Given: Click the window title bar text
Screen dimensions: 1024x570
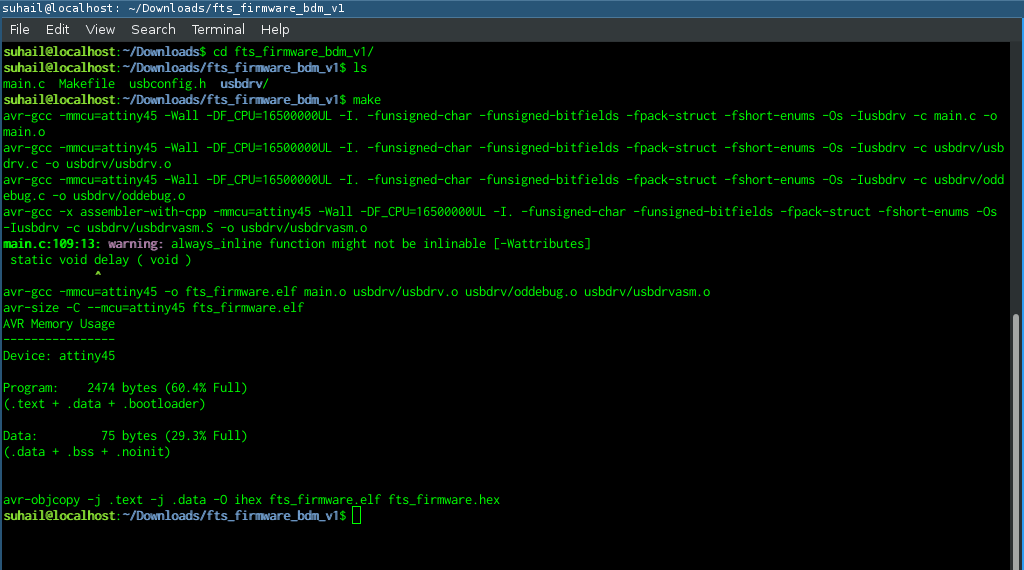Looking at the screenshot, I should point(173,8).
